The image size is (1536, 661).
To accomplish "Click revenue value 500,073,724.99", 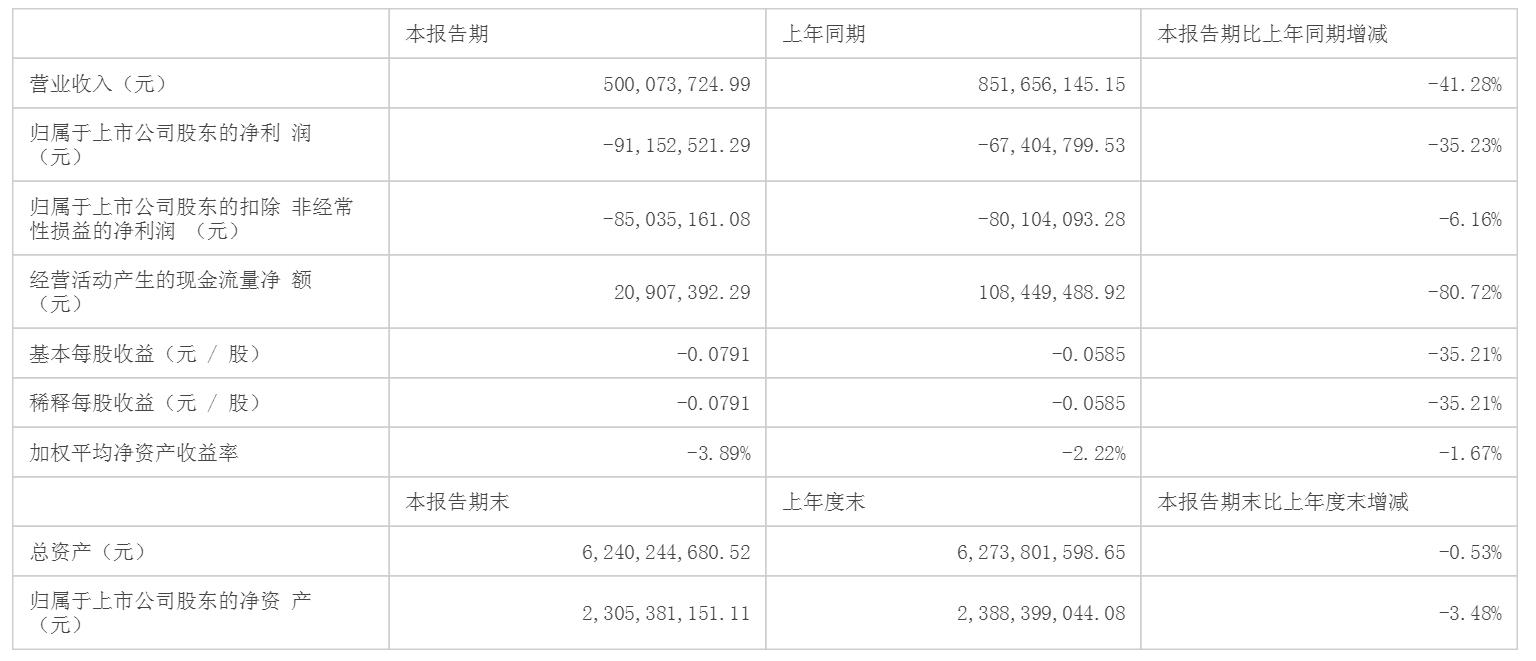I will click(x=676, y=84).
